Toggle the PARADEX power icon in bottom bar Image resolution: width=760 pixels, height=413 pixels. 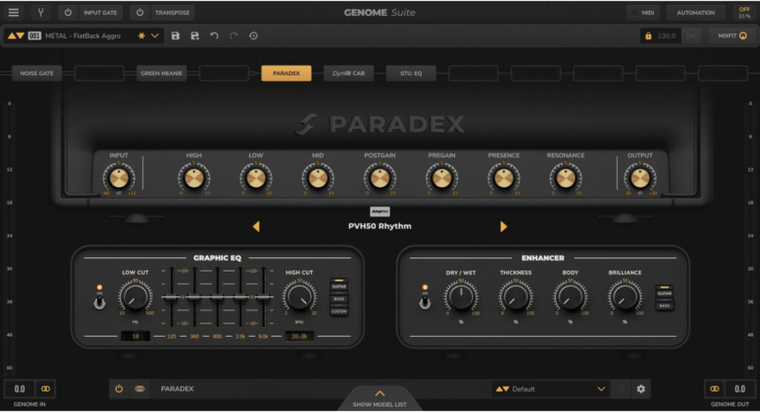119,389
